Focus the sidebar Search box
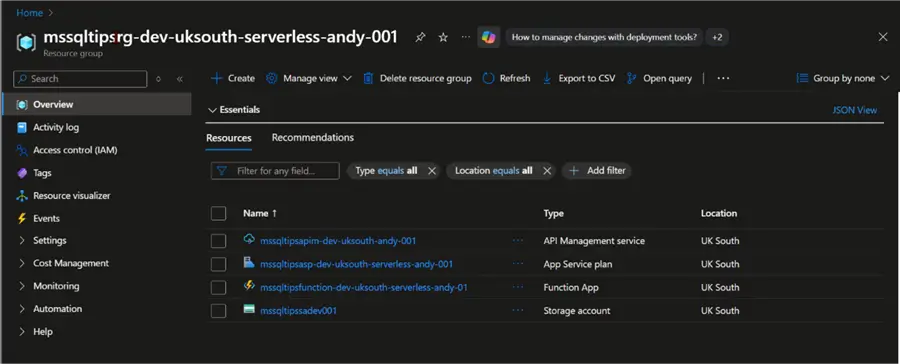The height and width of the screenshot is (364, 900). 80,79
